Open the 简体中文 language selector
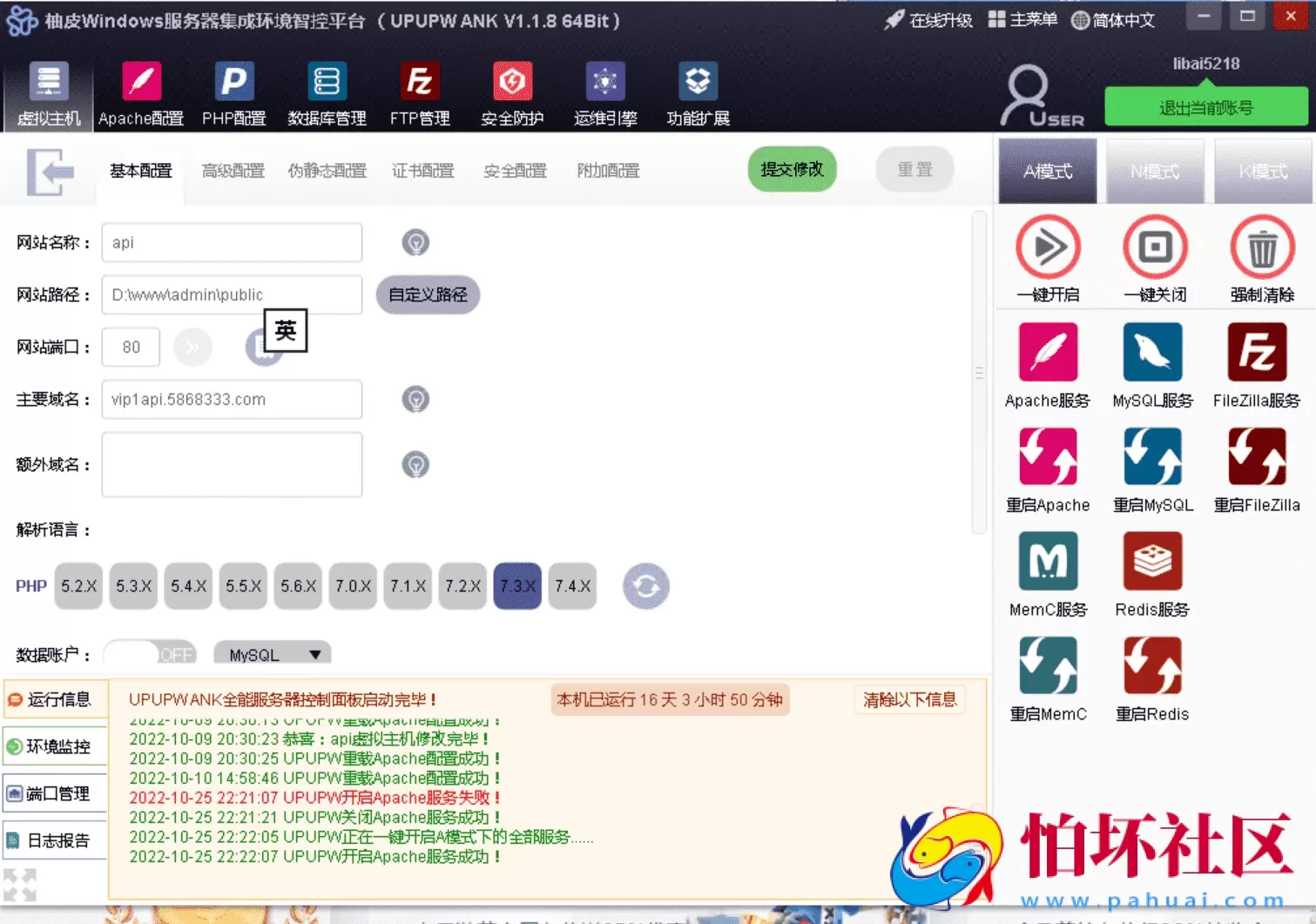This screenshot has width=1316, height=924. click(x=1113, y=19)
